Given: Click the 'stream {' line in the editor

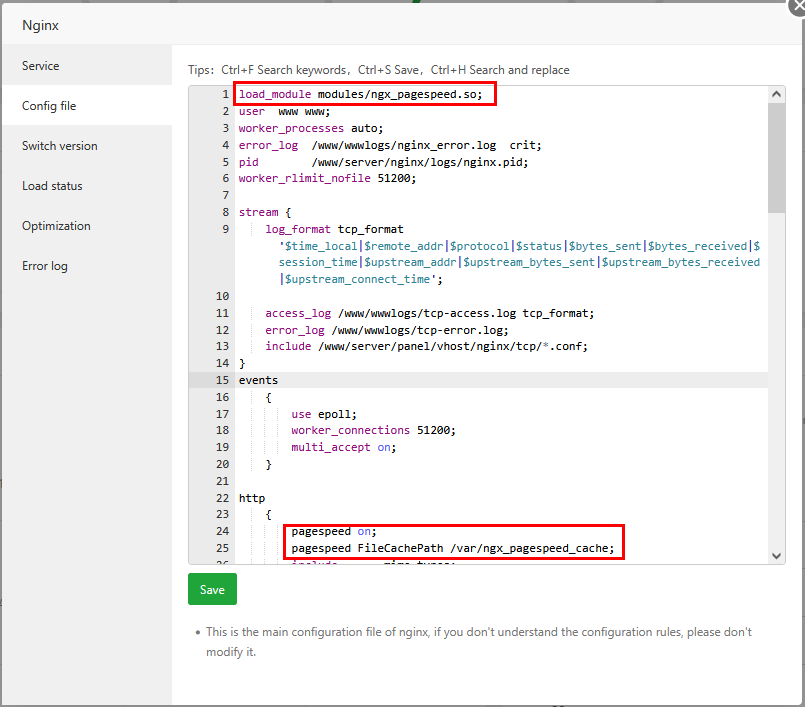Looking at the screenshot, I should (264, 212).
